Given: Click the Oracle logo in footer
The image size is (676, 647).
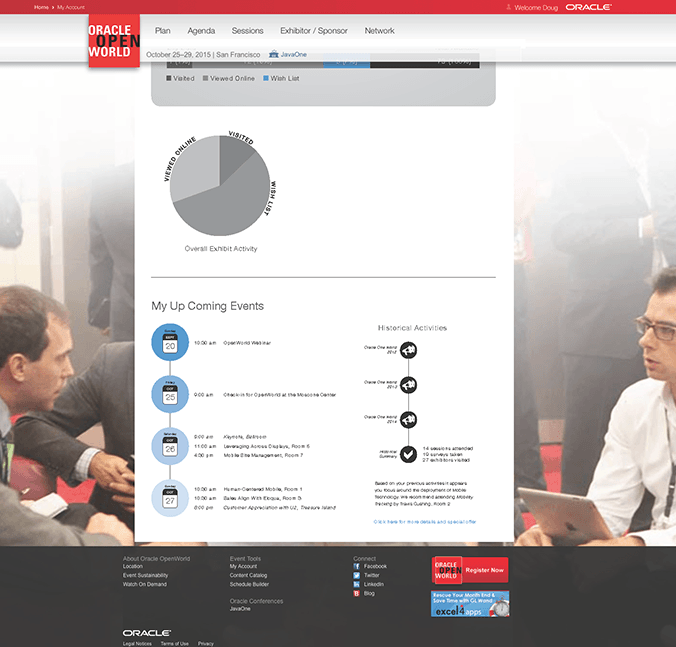Looking at the screenshot, I should (147, 633).
